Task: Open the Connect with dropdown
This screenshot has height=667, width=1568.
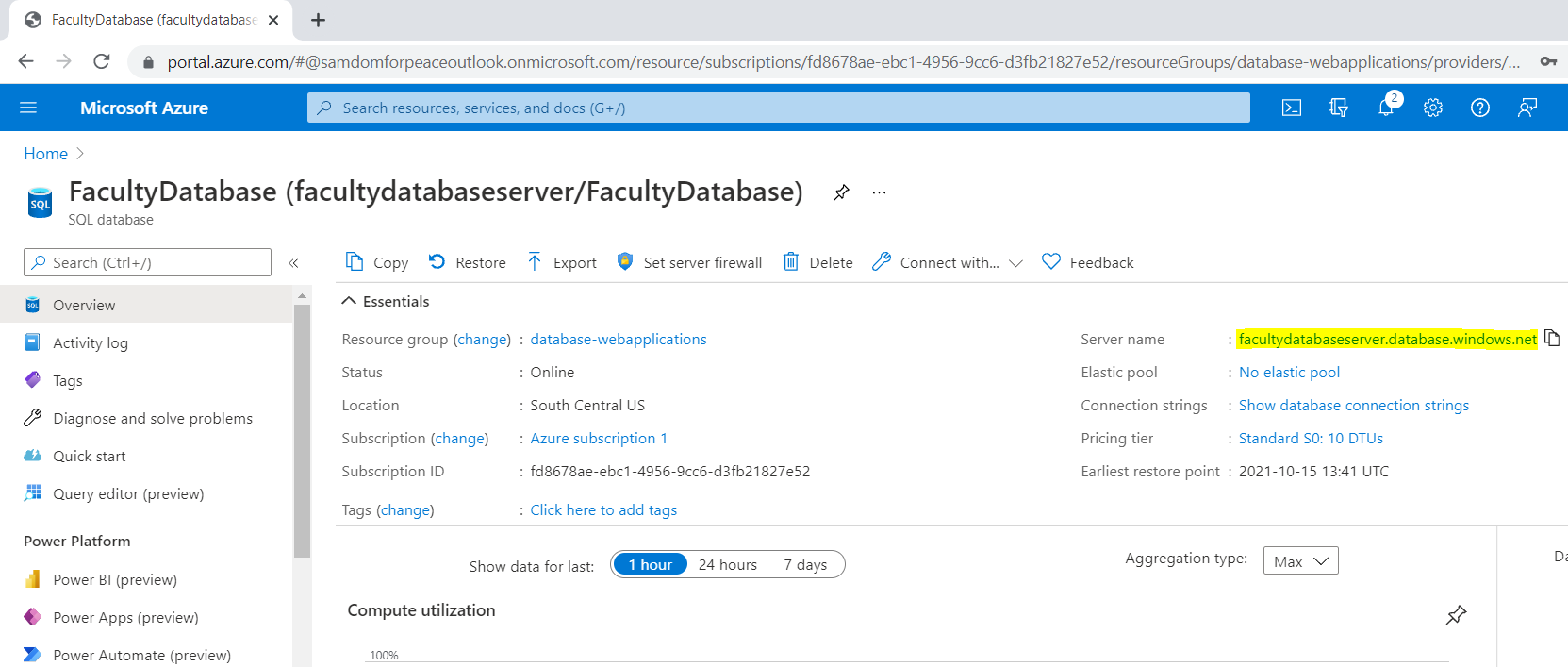Action: pyautogui.click(x=948, y=262)
